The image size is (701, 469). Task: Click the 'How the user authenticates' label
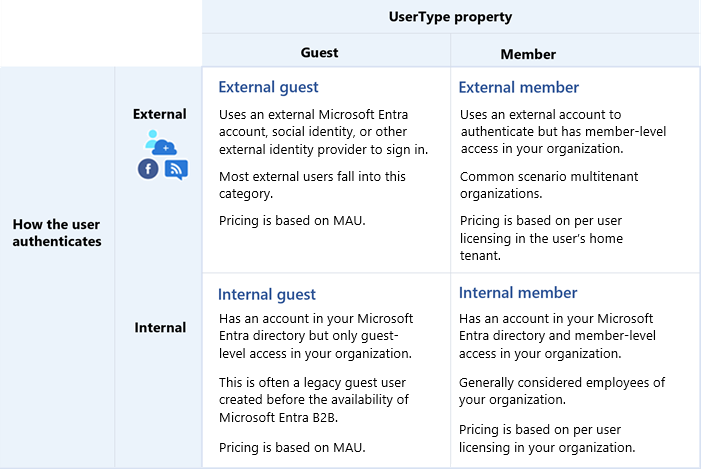[57, 232]
